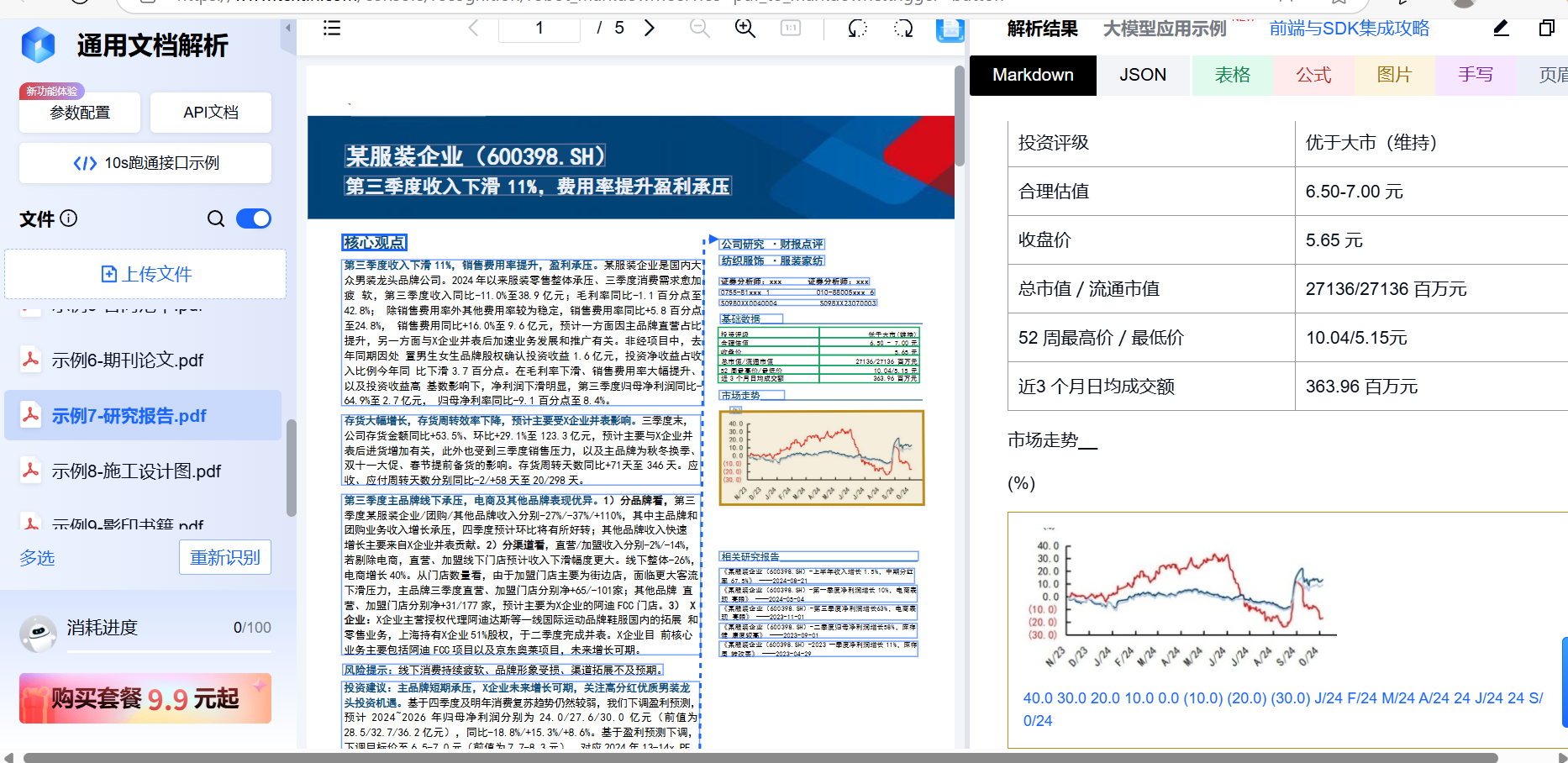Click the file list vertical scrollbar
This screenshot has width=1568, height=763.
point(291,467)
